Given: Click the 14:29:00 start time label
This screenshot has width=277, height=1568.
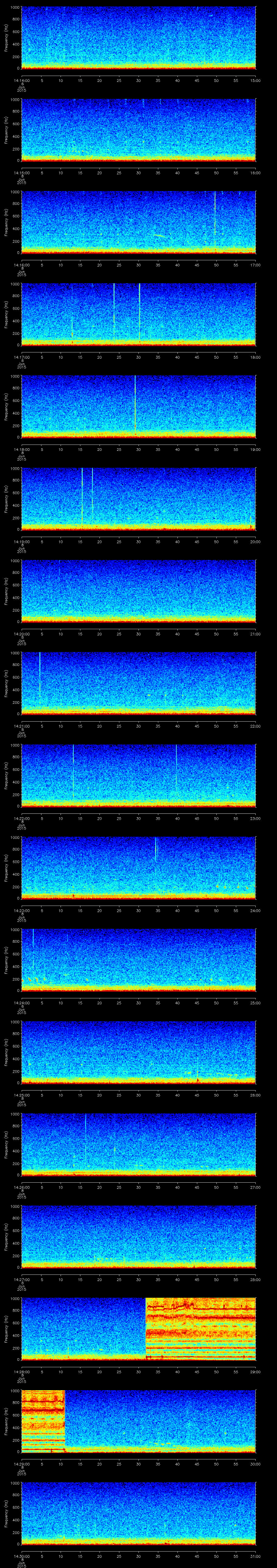Looking at the screenshot, I should pos(21,1464).
